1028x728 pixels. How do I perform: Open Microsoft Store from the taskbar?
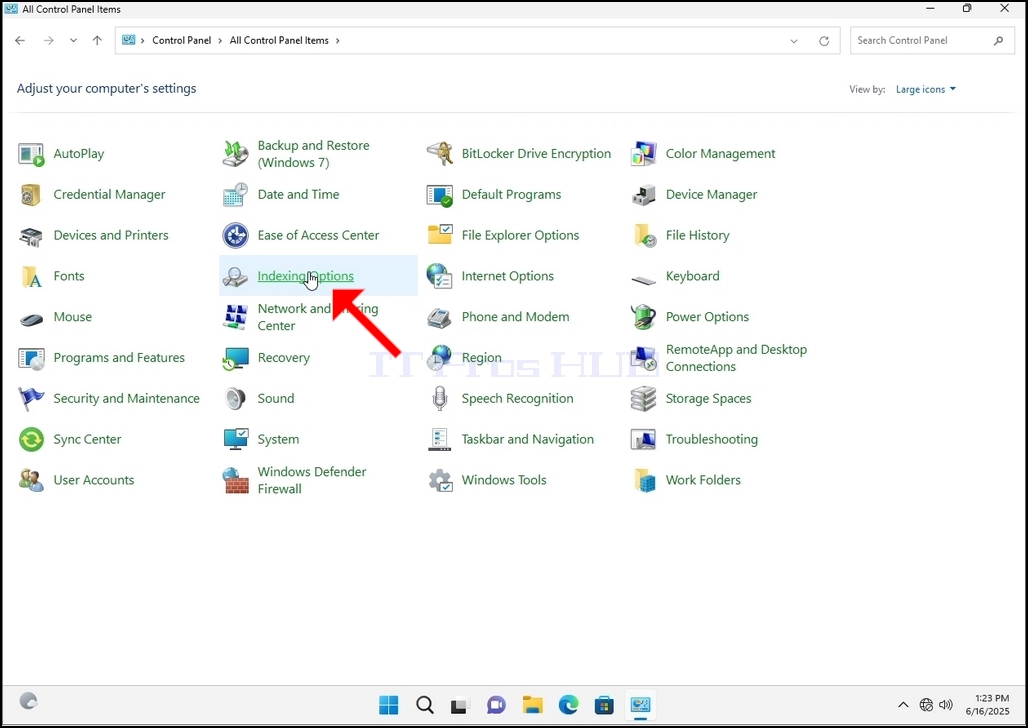click(604, 705)
